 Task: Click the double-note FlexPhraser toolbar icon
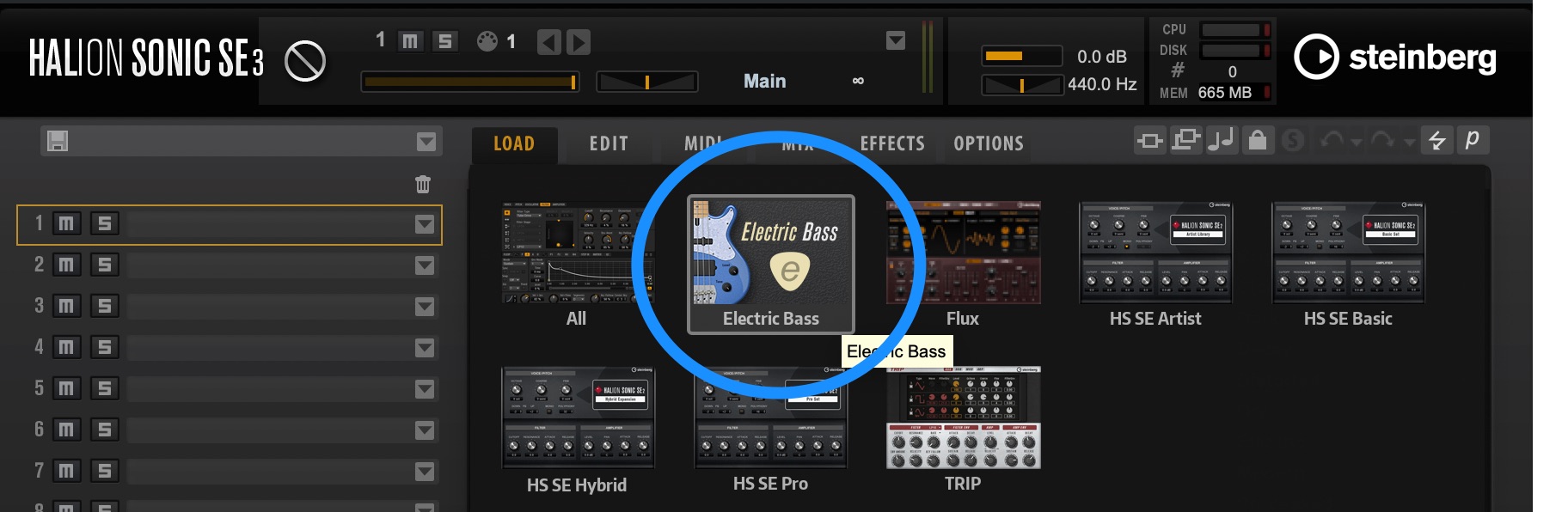click(1222, 140)
